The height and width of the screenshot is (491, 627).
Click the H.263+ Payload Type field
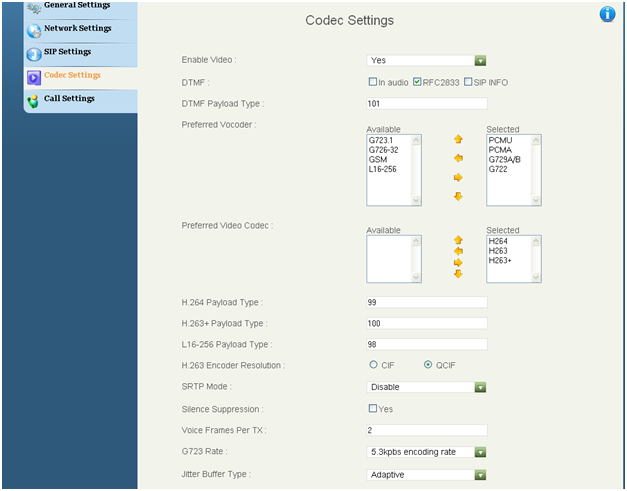click(x=427, y=323)
